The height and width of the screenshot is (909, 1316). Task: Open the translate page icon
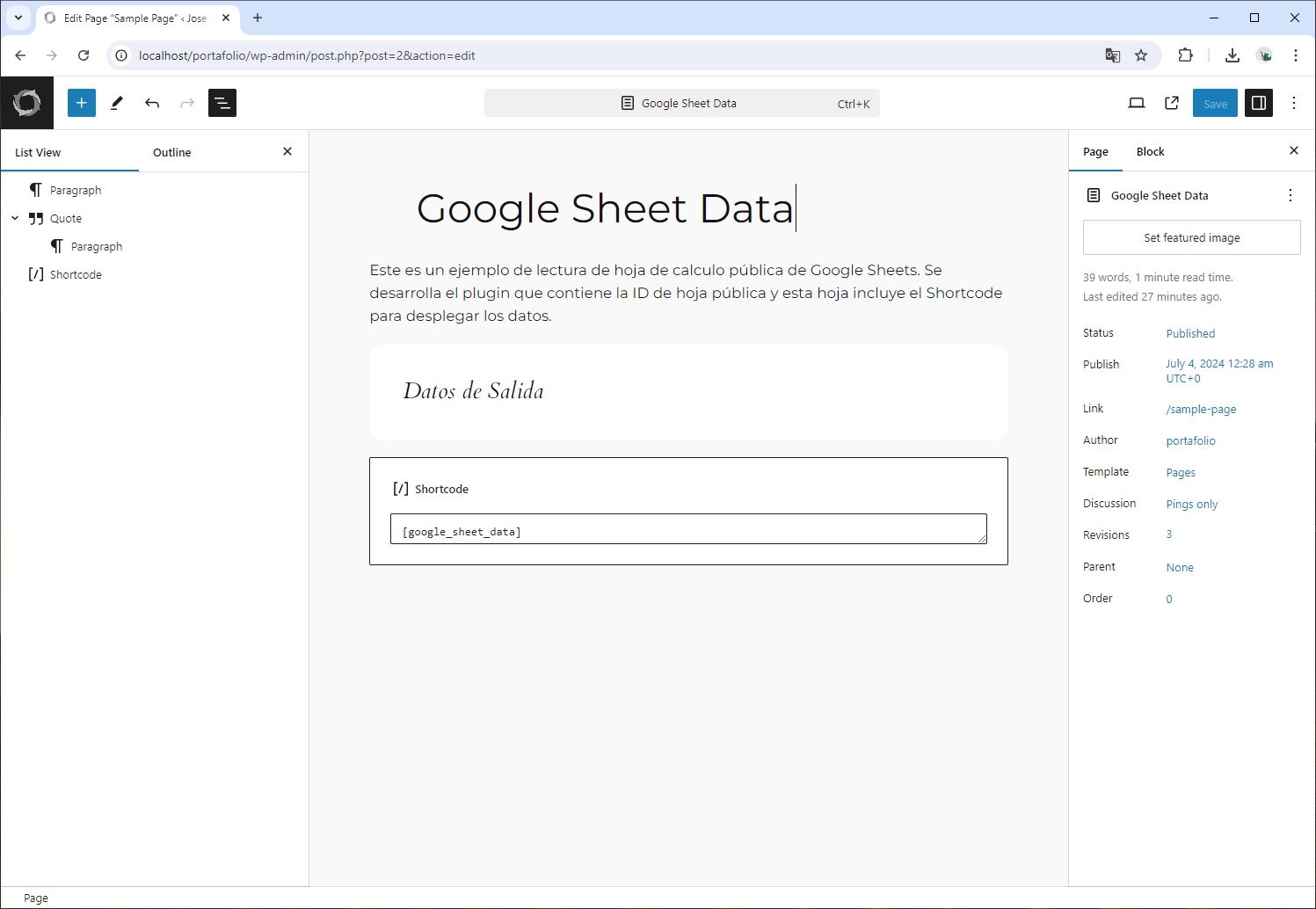(1113, 55)
